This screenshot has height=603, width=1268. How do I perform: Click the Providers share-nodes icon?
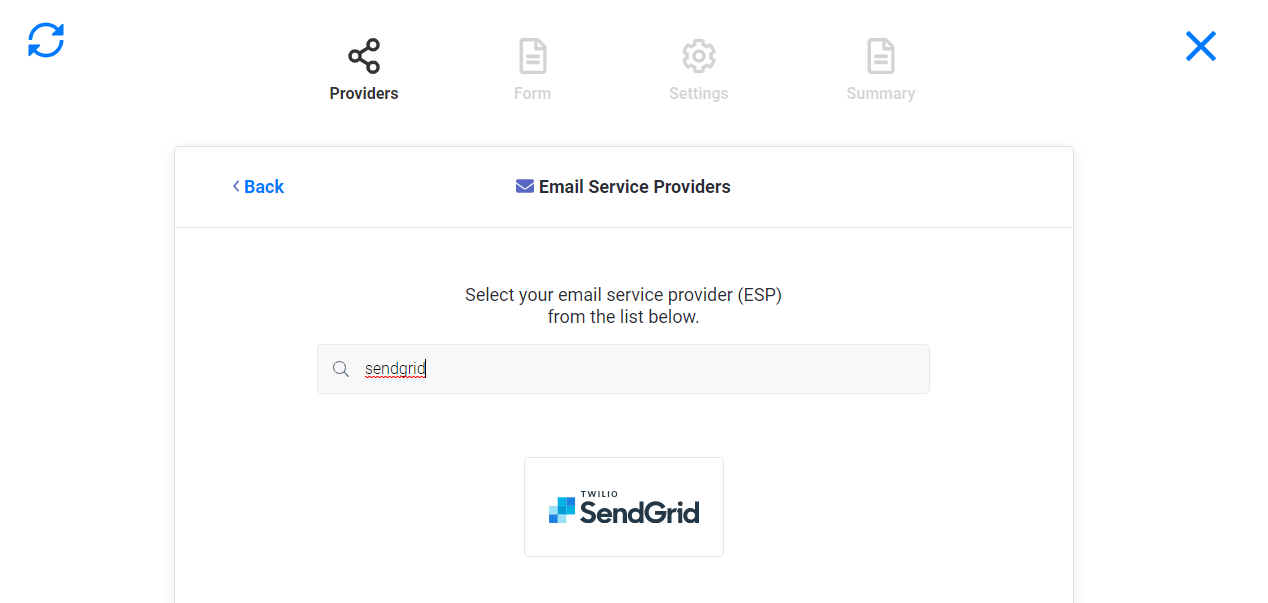click(x=364, y=56)
